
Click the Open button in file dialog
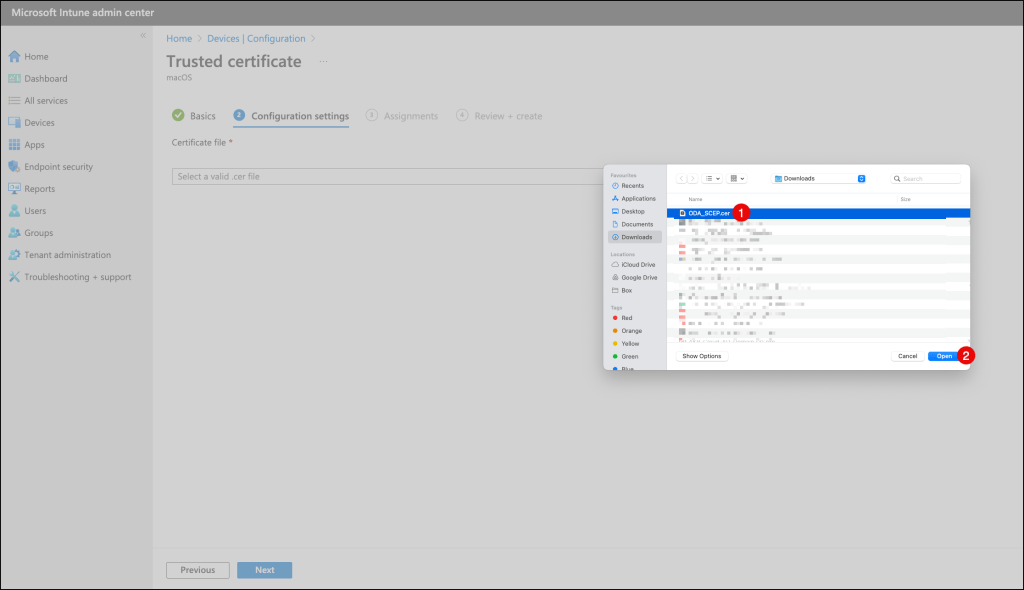(943, 356)
